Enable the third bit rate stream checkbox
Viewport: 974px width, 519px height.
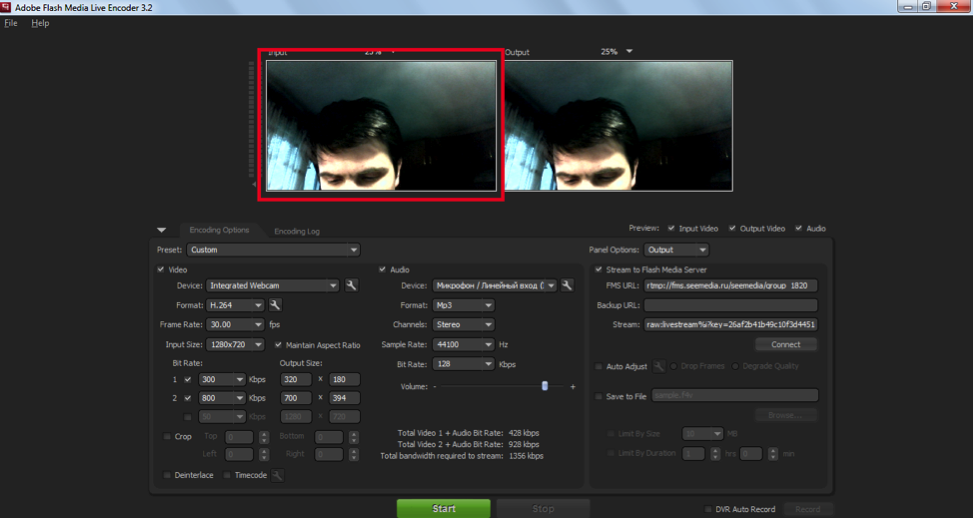(x=188, y=417)
